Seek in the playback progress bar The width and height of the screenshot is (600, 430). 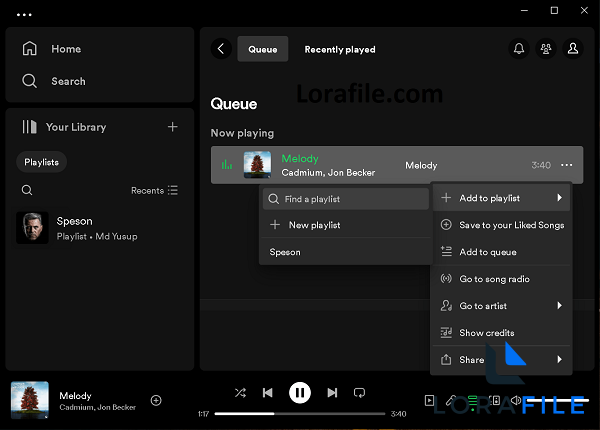coord(300,414)
